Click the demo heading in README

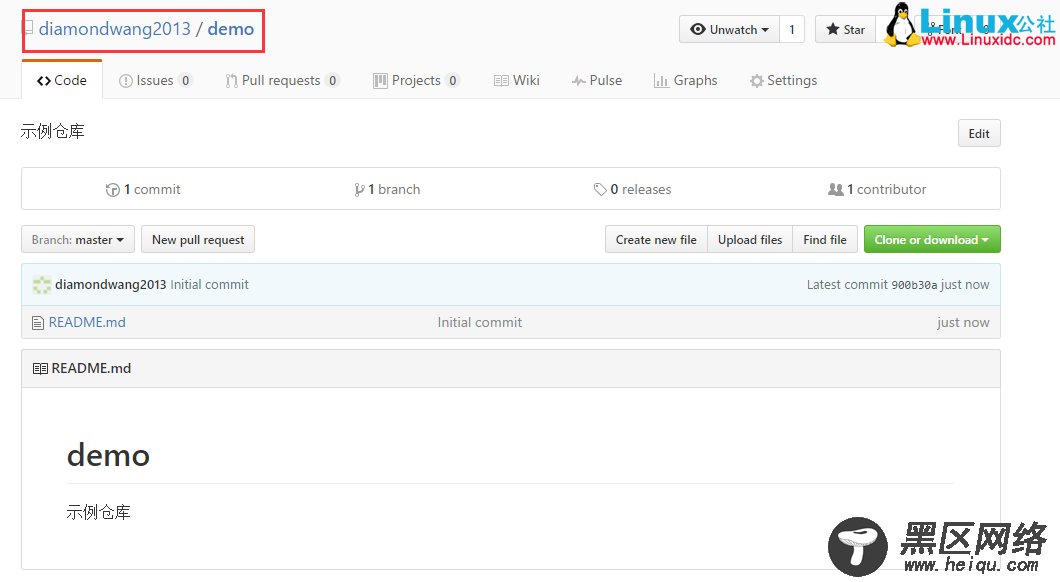[x=108, y=455]
